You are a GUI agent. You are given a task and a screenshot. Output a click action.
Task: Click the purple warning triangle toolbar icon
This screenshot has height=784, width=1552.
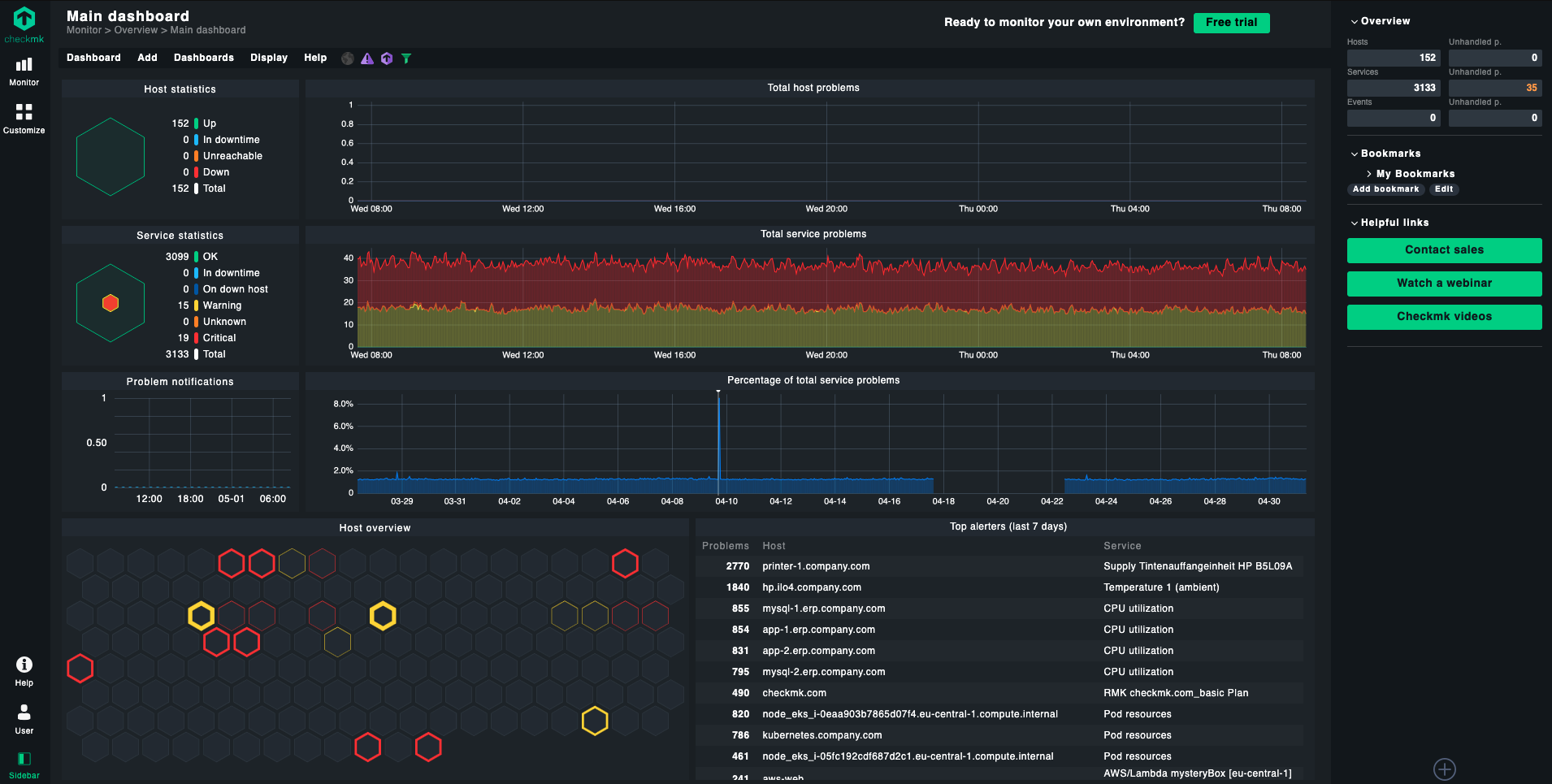(x=367, y=58)
